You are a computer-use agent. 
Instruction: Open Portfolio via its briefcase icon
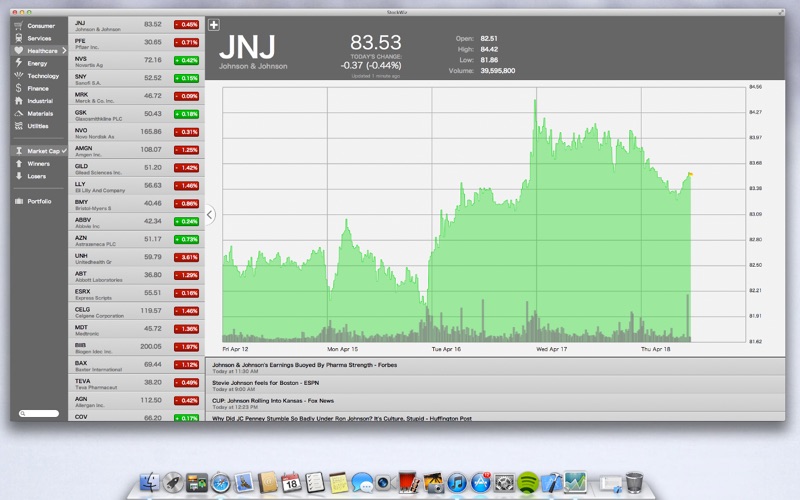click(x=19, y=201)
